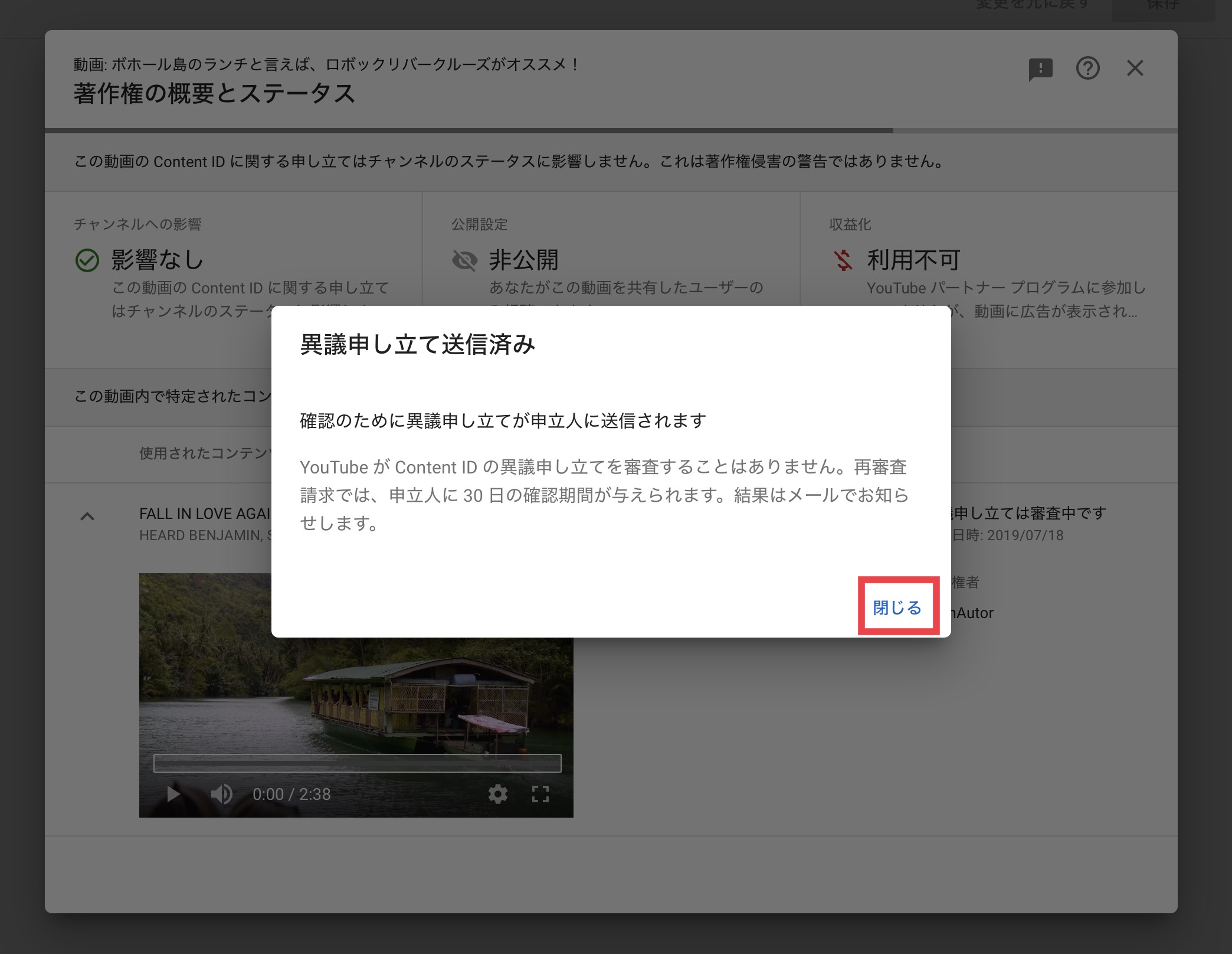Click the 0:00 / 2:38 time display

(291, 795)
